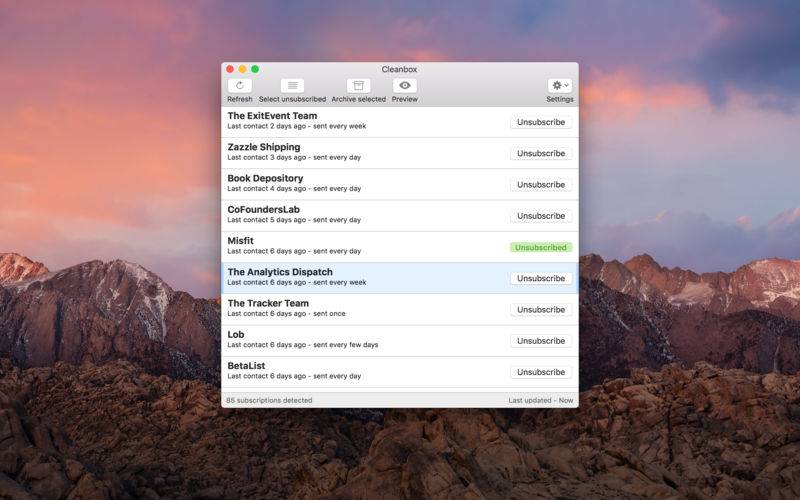Select The ExitEvent Team row name
Screen dimensions: 800x500
tap(272, 116)
